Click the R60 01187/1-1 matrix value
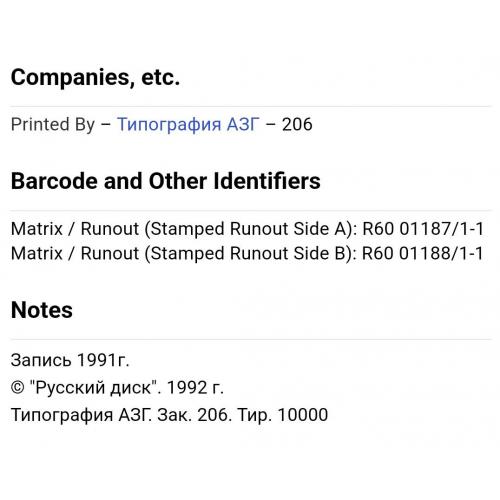 [x=423, y=229]
